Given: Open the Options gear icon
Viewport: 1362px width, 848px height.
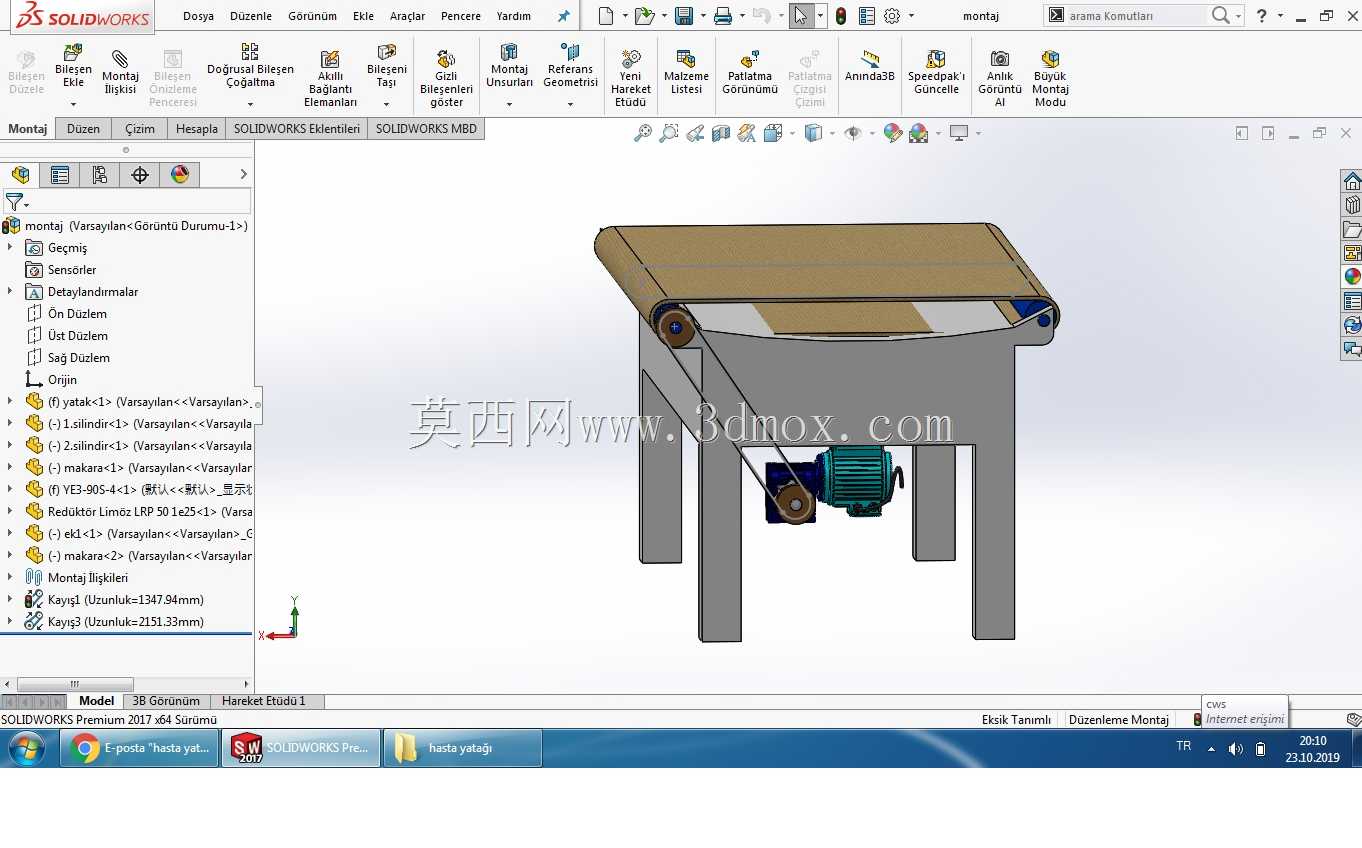Looking at the screenshot, I should pyautogui.click(x=892, y=16).
